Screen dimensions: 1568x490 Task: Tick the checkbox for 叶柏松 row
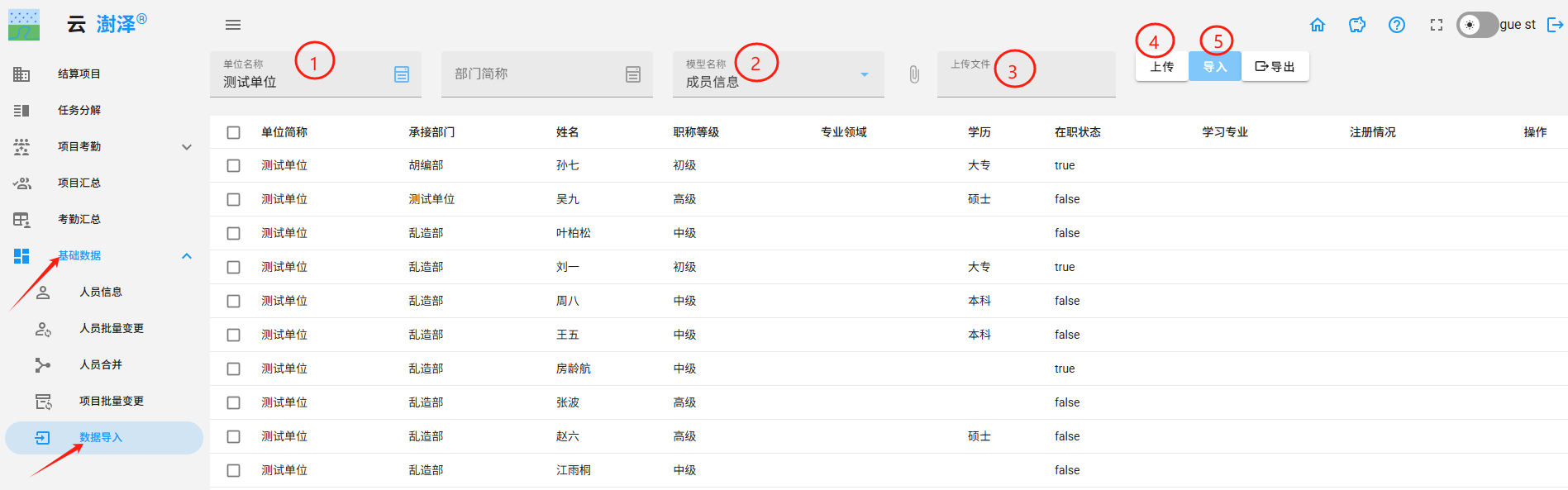pyautogui.click(x=234, y=234)
